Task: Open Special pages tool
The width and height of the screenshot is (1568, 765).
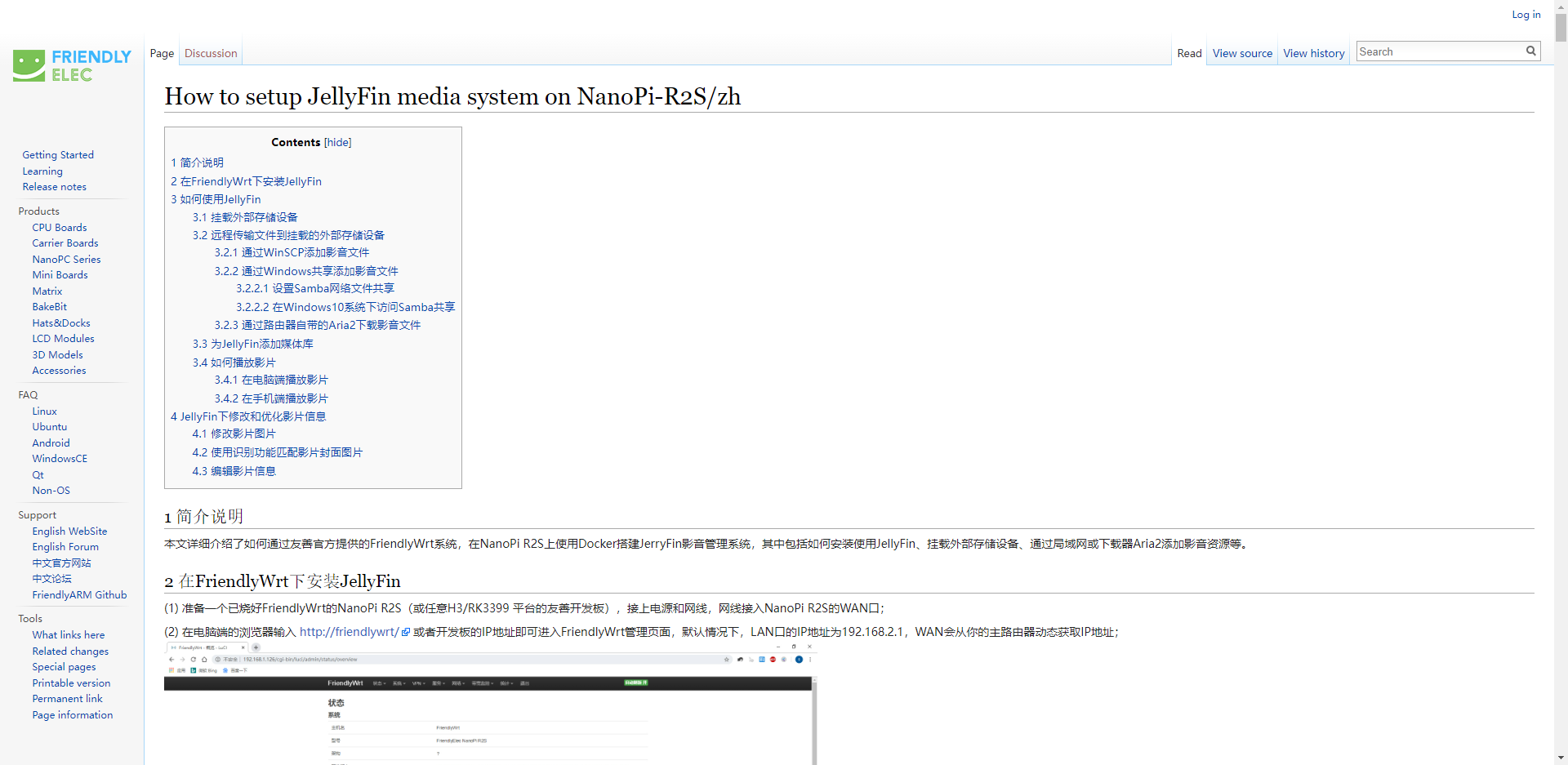Action: pos(64,666)
